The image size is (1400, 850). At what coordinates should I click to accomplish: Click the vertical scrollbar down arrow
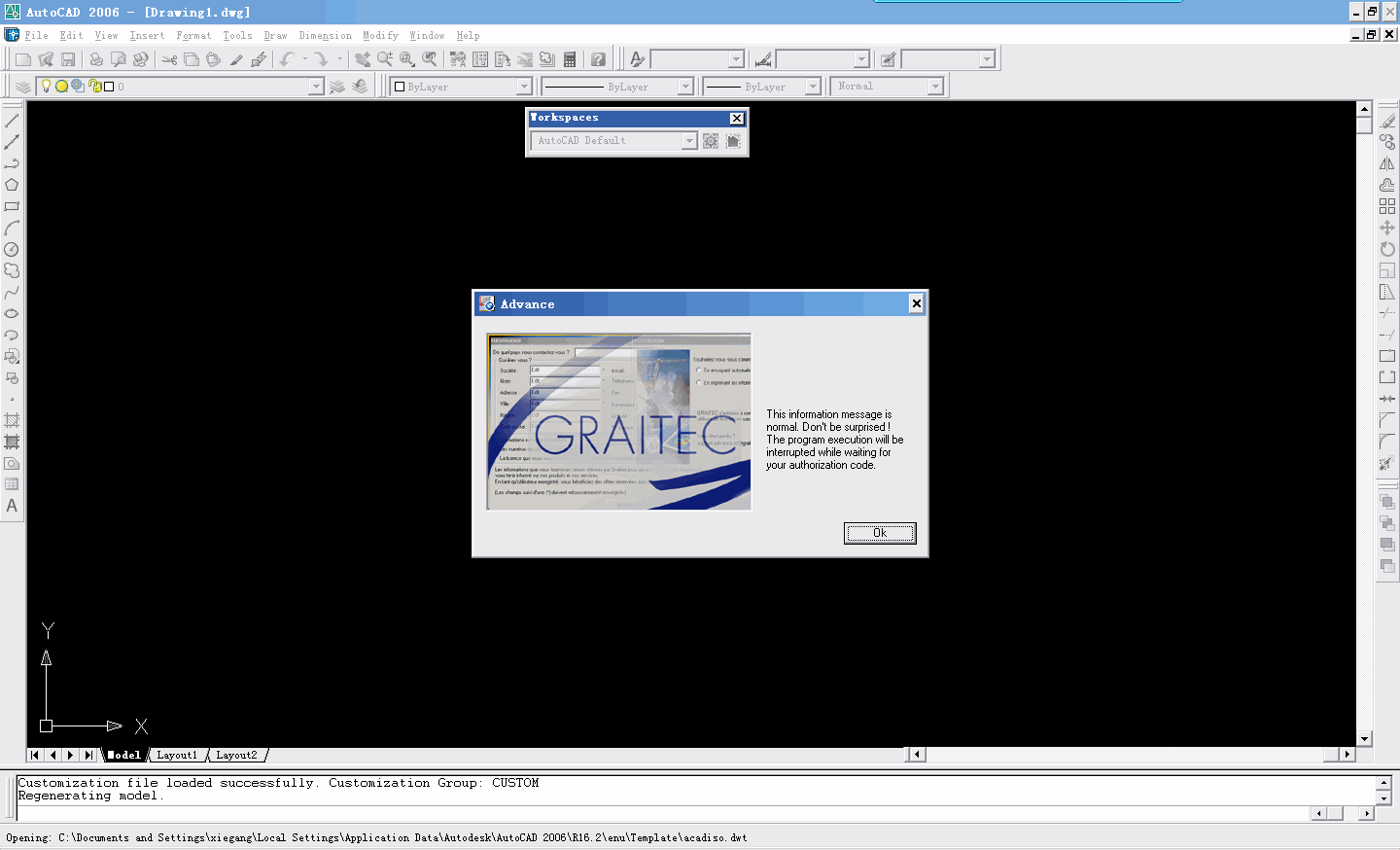coord(1364,739)
